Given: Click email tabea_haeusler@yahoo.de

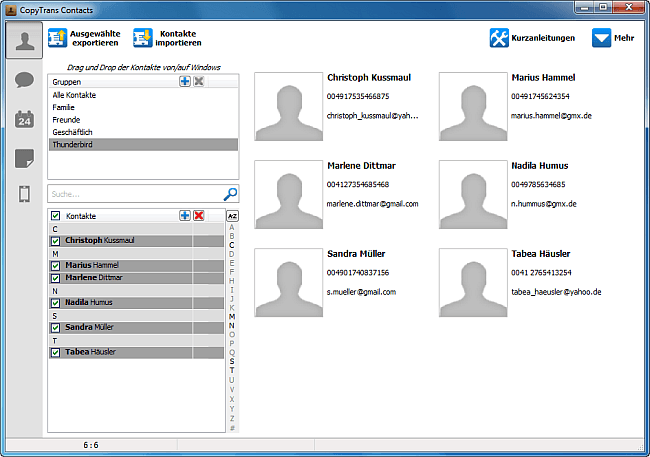Looking at the screenshot, I should pos(556,292).
